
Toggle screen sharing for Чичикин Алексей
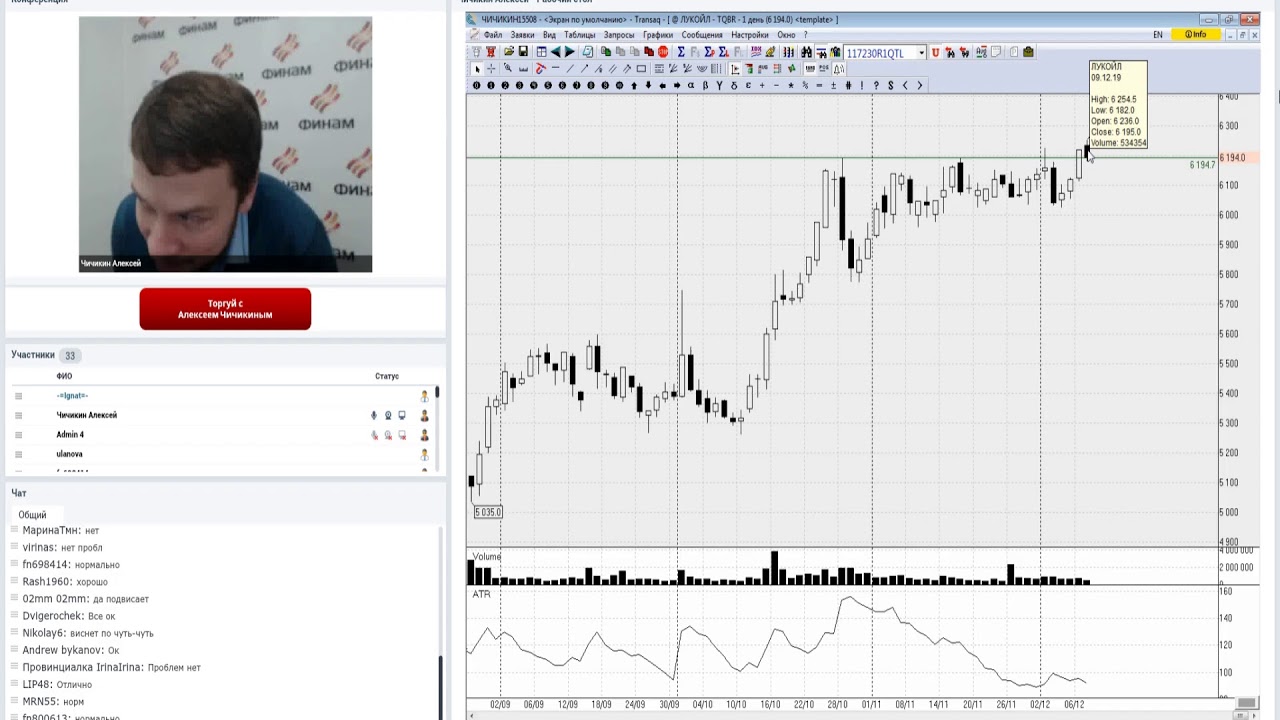[402, 415]
